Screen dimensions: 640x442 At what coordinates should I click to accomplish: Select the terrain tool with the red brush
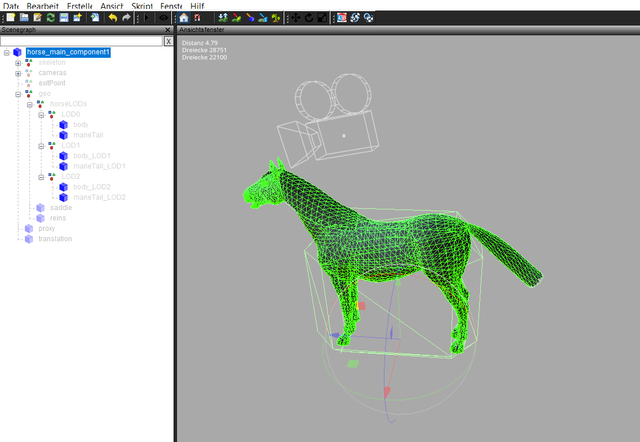coord(236,18)
